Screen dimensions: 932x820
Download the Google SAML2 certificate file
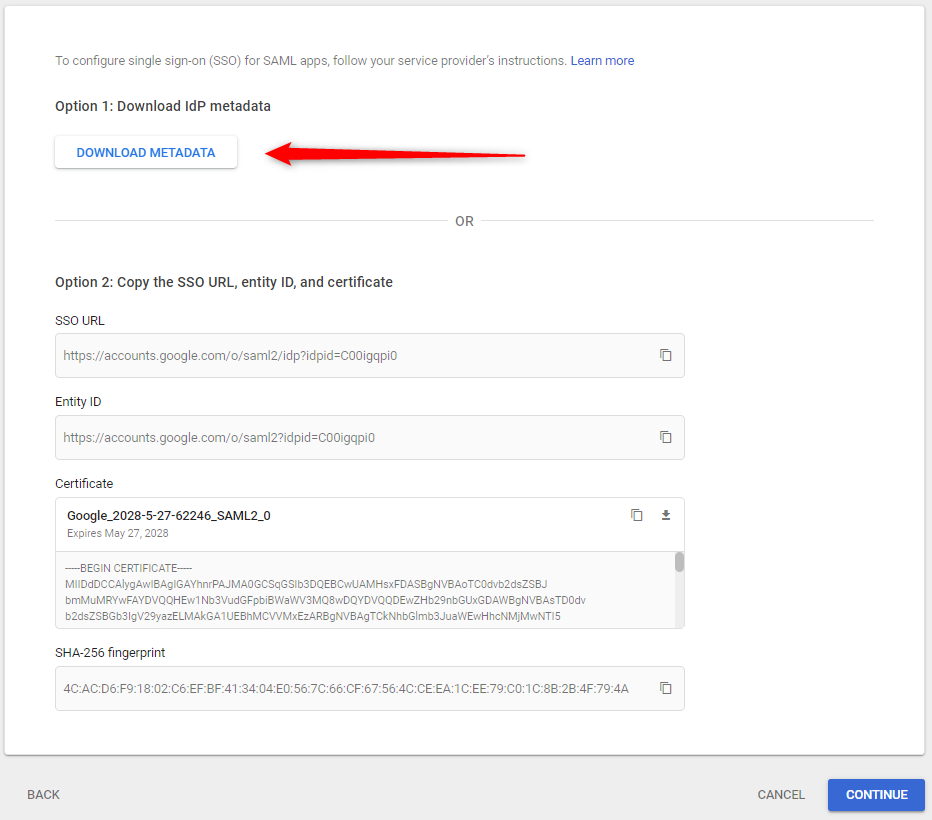[666, 515]
